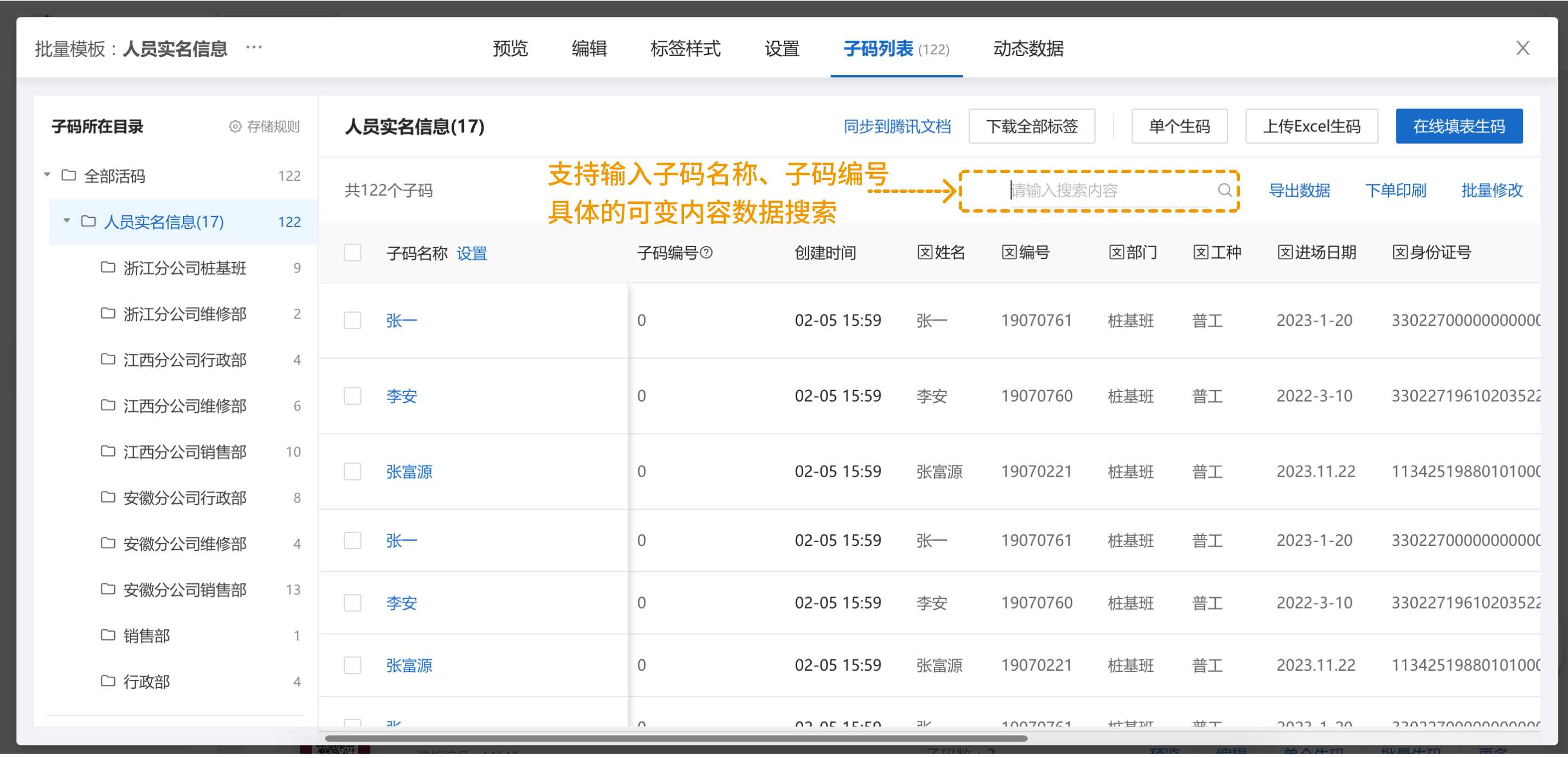Click the 江西分公司维修部 folder icon
This screenshot has height=758, width=1568.
click(x=108, y=406)
